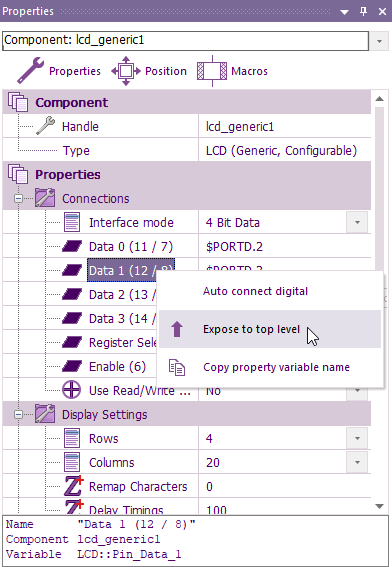Click the Remap Characters Z icon
The height and width of the screenshot is (567, 392).
pos(73,486)
